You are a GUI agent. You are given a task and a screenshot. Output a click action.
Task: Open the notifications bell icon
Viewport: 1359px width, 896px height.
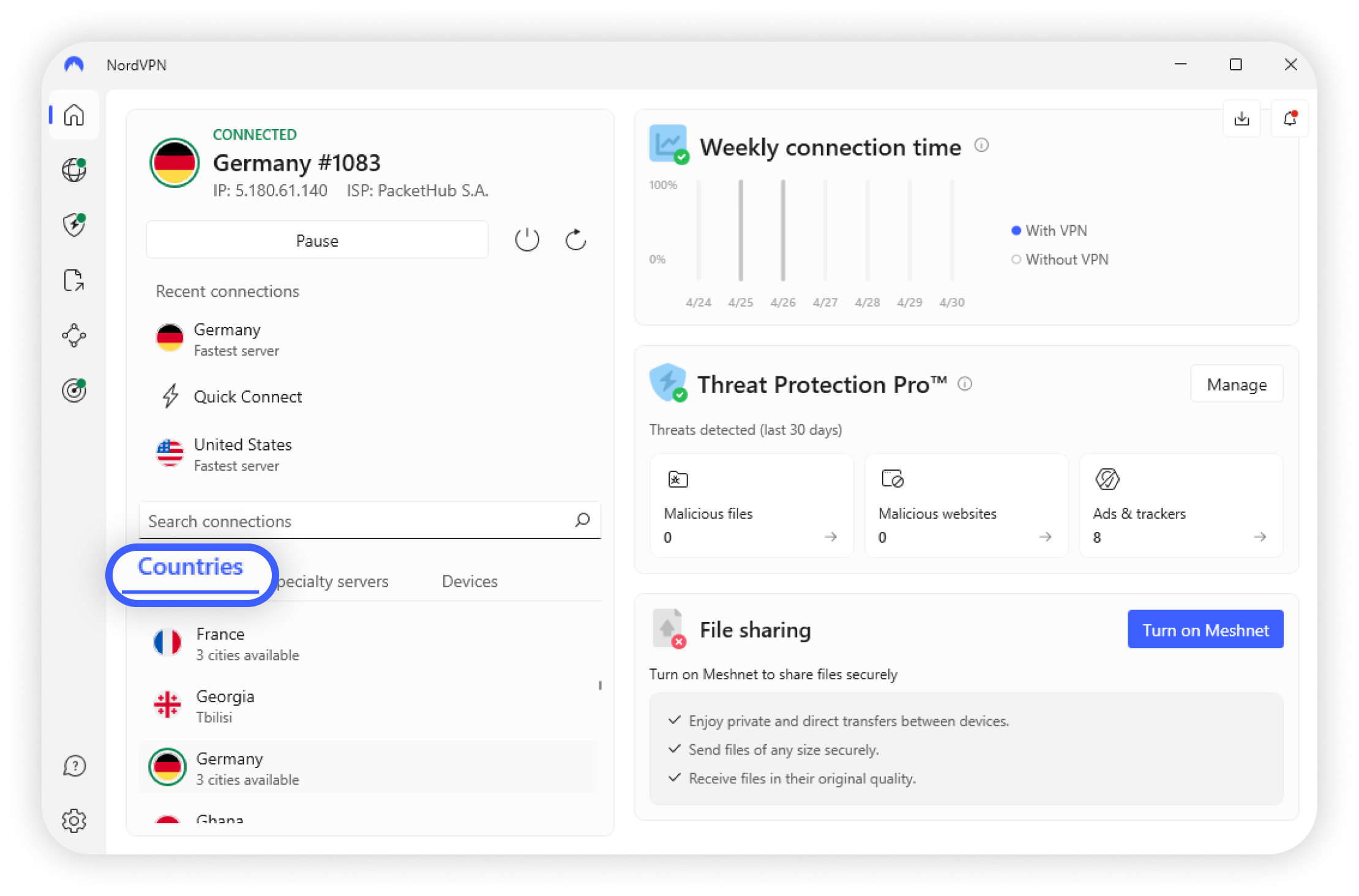pos(1290,118)
